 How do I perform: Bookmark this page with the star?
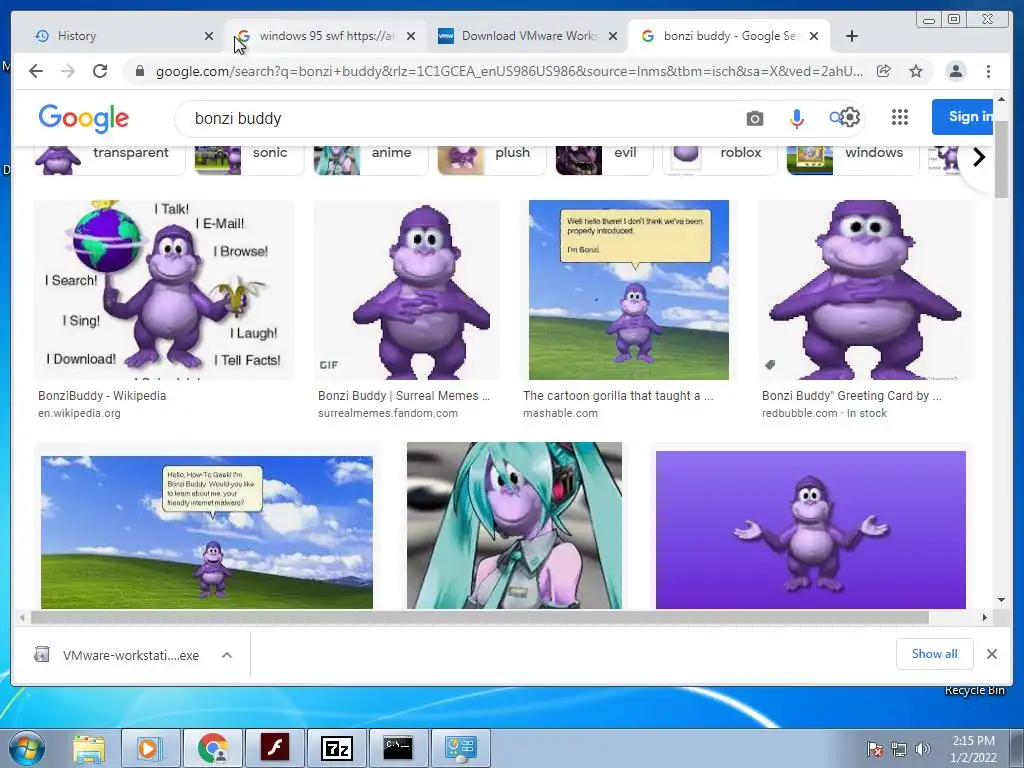pyautogui.click(x=916, y=71)
